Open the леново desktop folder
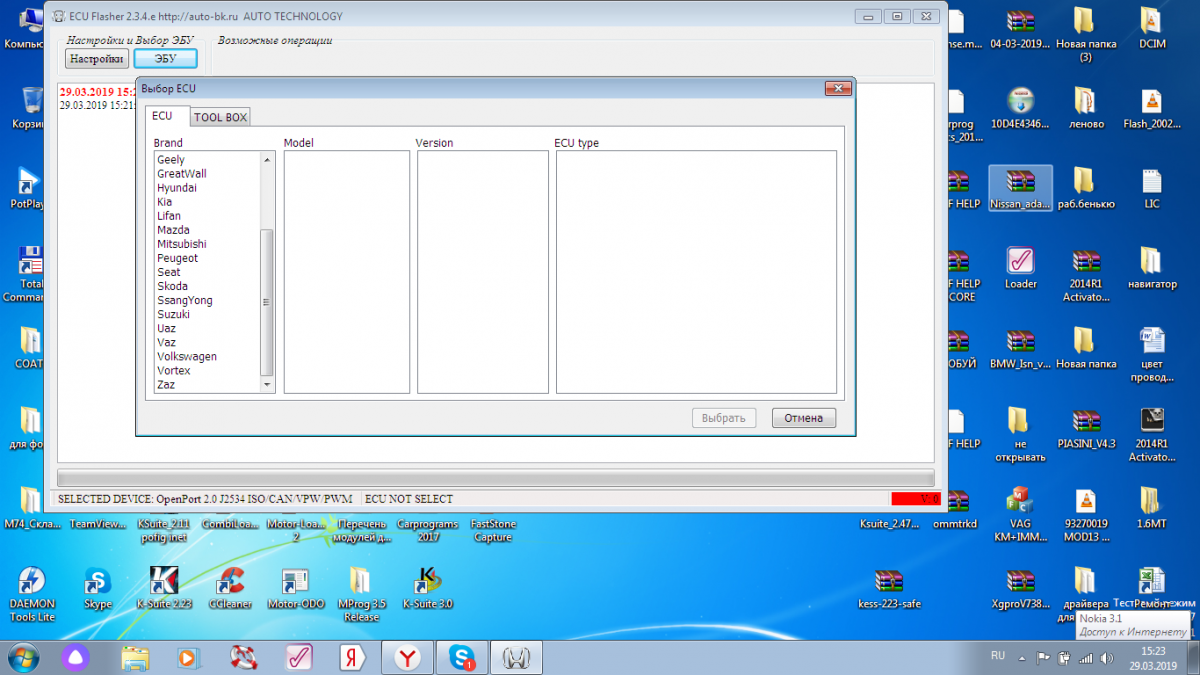The image size is (1200, 675). 1086,108
